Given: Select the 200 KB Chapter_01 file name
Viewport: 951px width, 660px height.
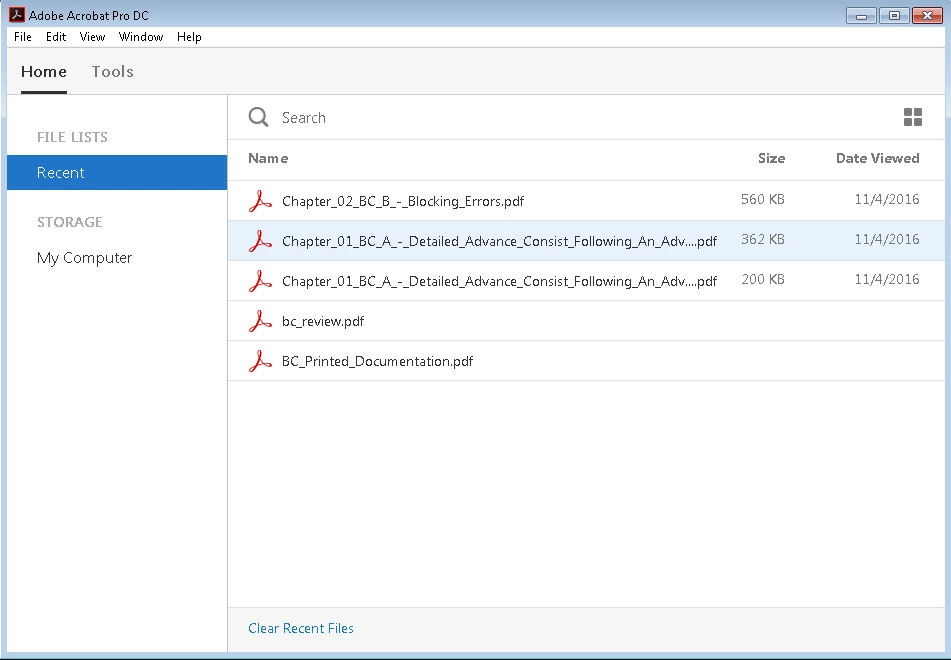Looking at the screenshot, I should [x=499, y=281].
